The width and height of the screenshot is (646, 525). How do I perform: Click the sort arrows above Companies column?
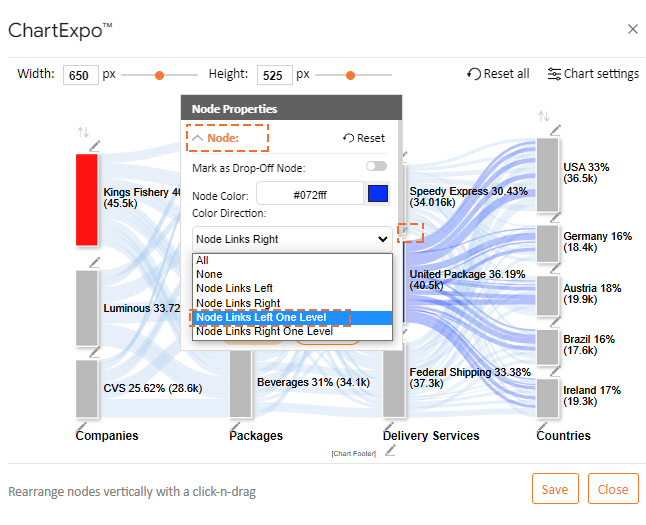[83, 132]
